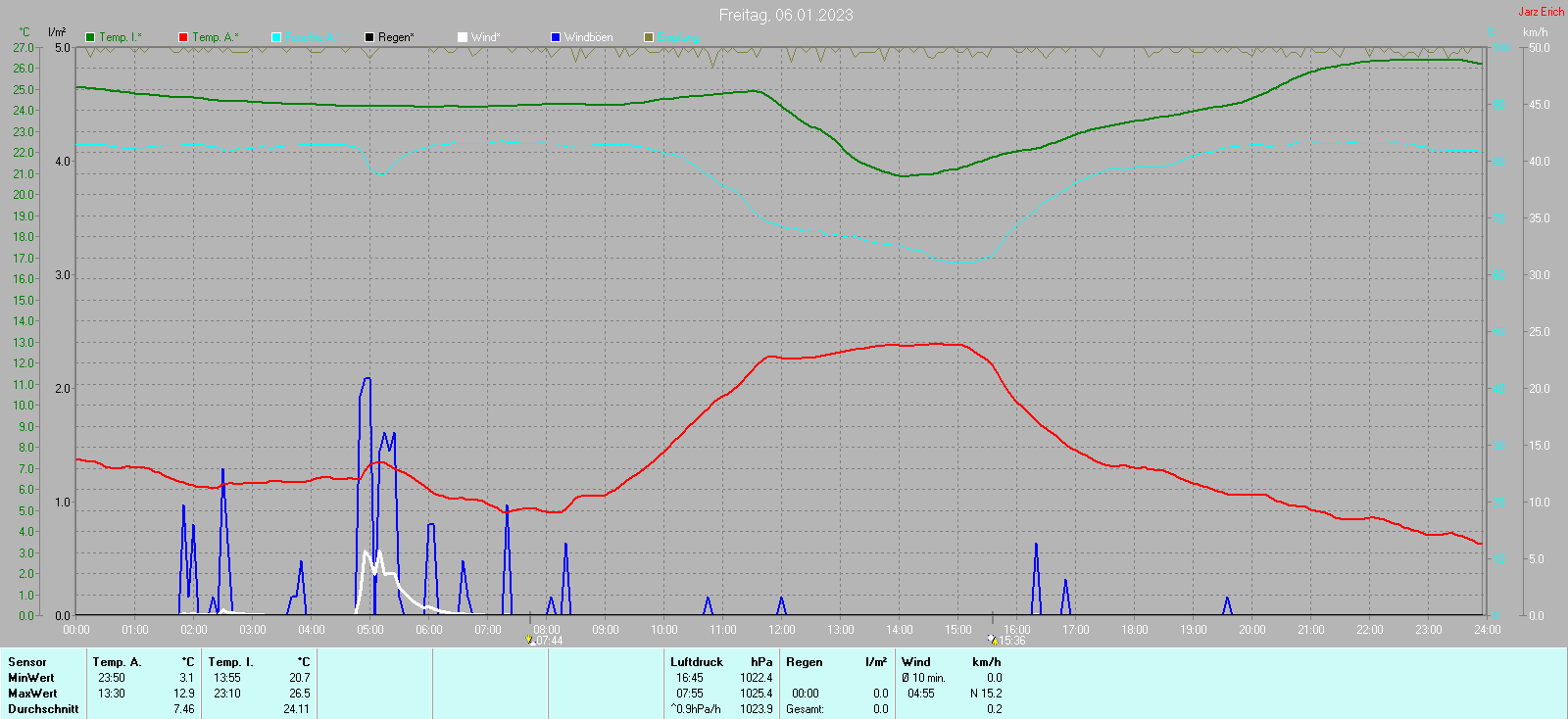Click the 'Empfang' legend label
This screenshot has width=1568, height=719.
coord(679,37)
